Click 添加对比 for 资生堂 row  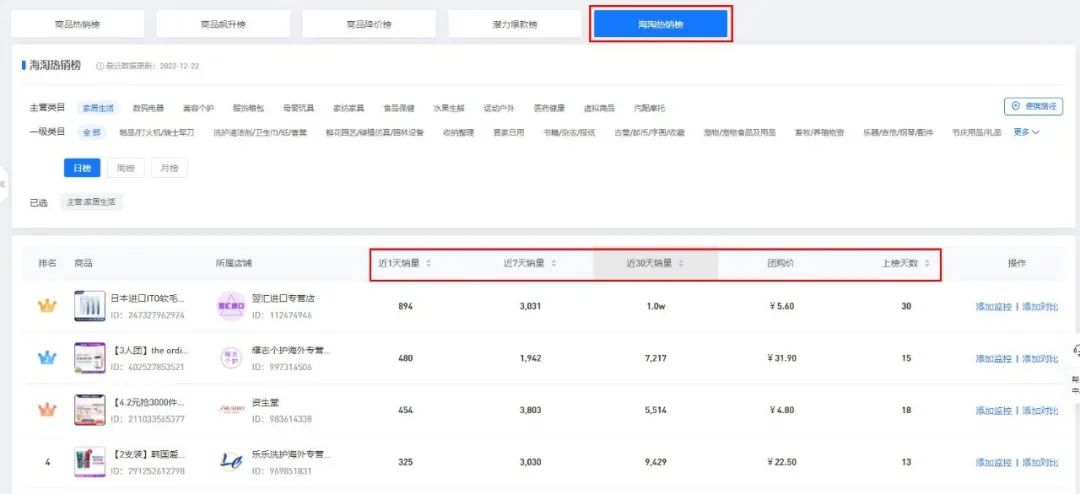[x=1040, y=410]
